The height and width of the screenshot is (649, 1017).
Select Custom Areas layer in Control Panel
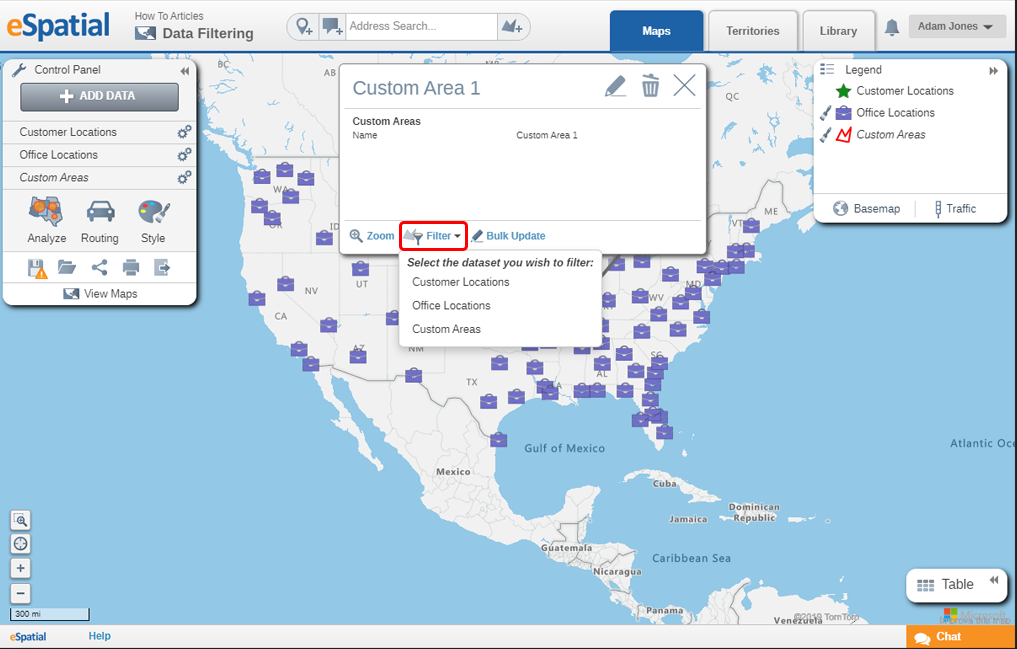(54, 178)
